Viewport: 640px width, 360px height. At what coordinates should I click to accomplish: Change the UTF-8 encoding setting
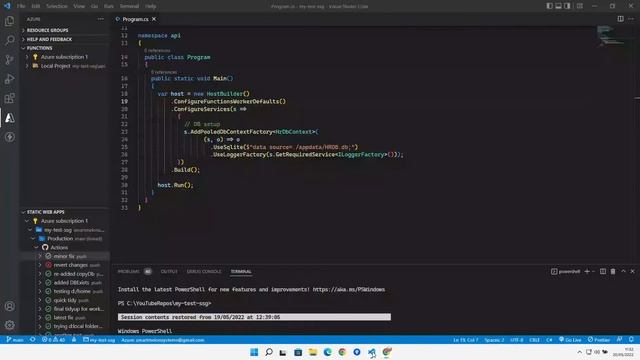pos(516,340)
